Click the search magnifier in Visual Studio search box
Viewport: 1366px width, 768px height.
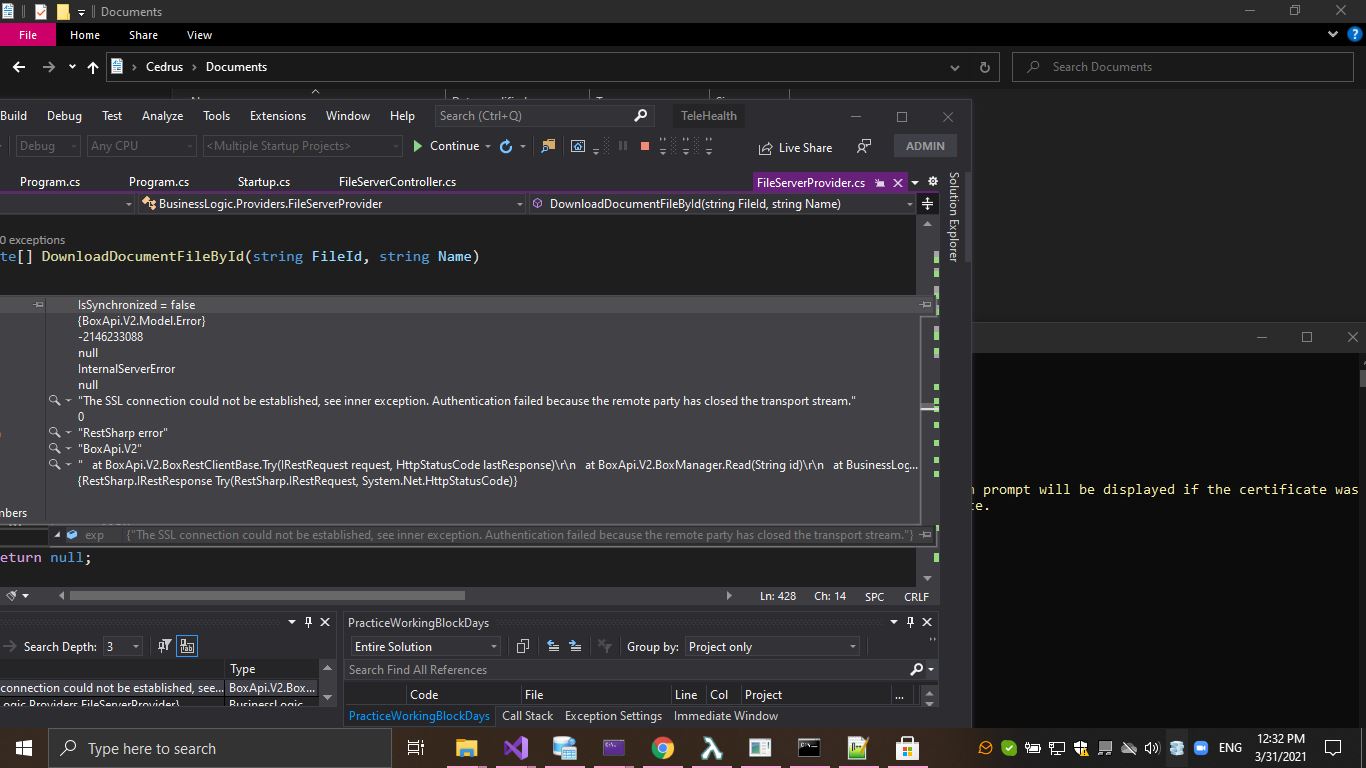[x=641, y=115]
